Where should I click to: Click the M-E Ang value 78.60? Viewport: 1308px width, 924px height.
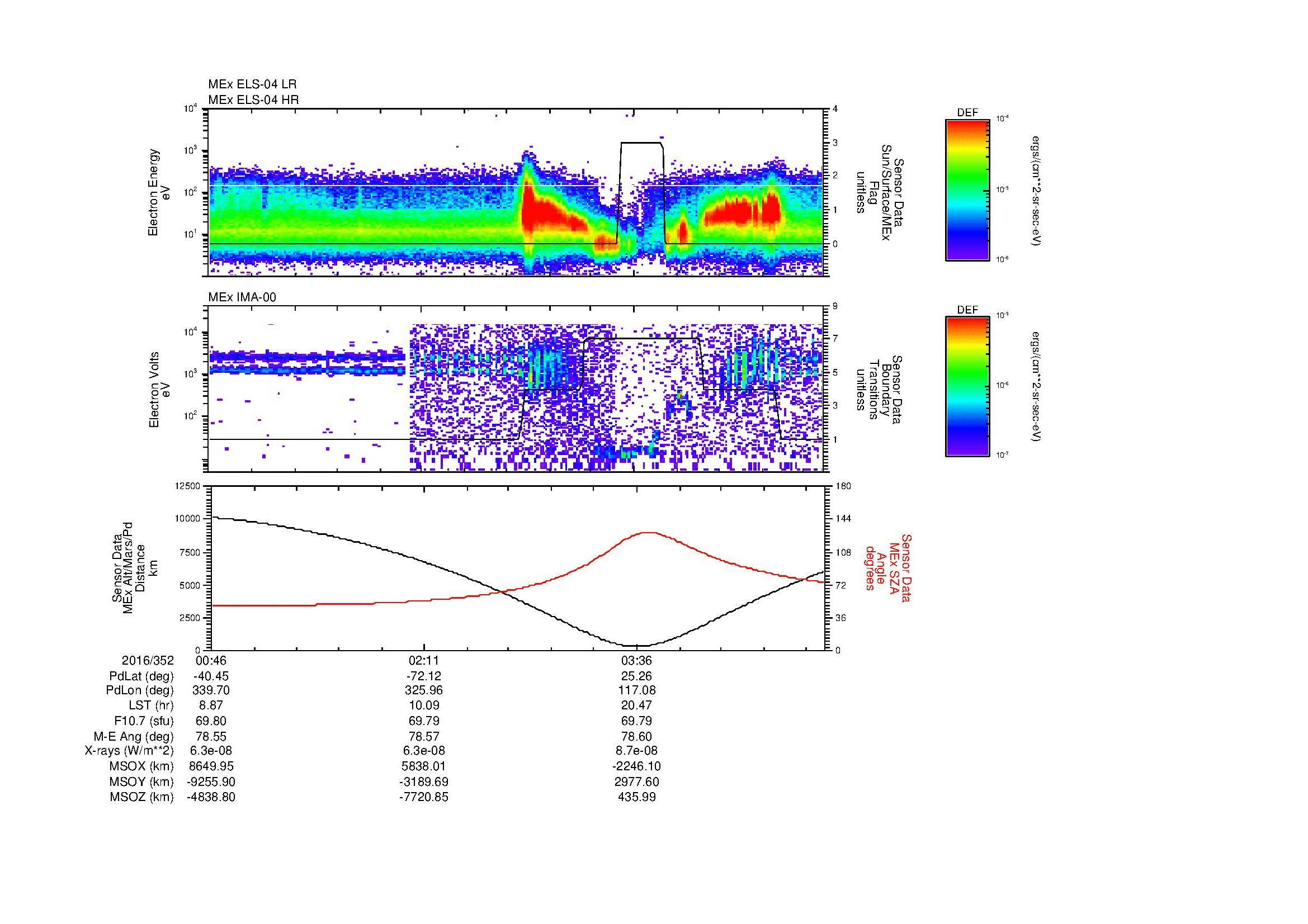click(x=636, y=737)
